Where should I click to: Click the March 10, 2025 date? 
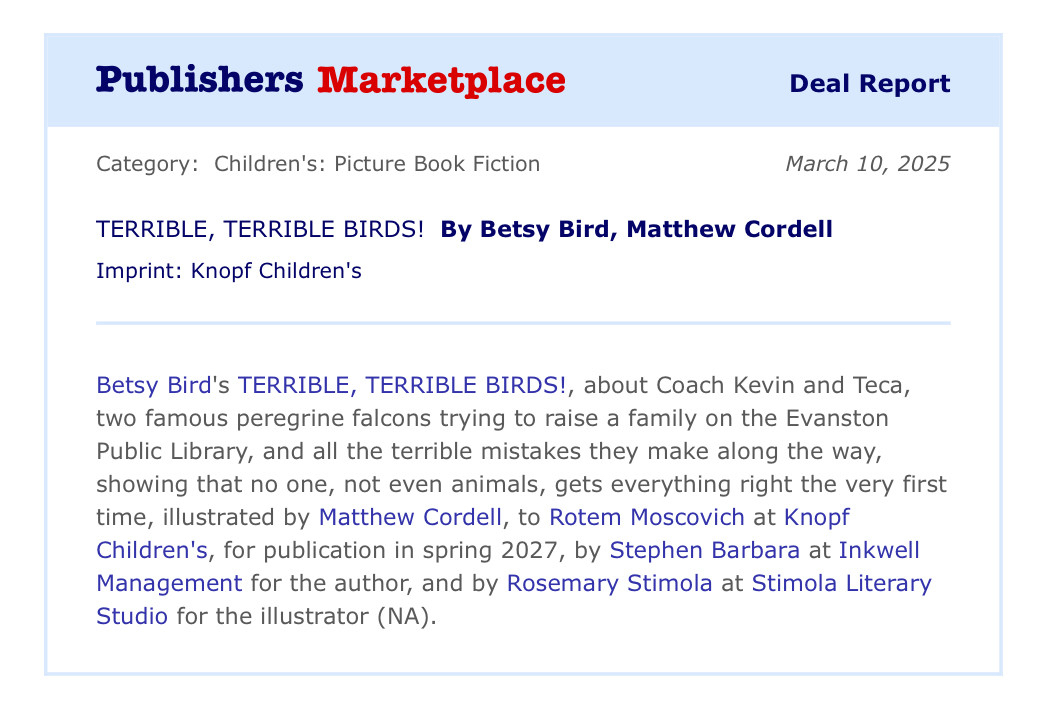point(867,164)
